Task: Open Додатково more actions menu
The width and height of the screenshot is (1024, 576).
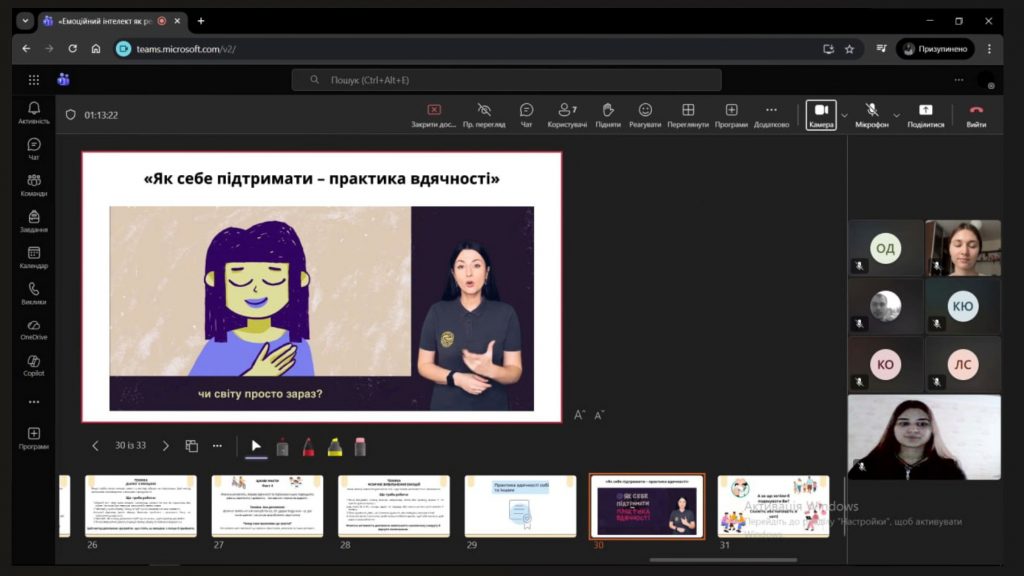Action: pyautogui.click(x=771, y=114)
